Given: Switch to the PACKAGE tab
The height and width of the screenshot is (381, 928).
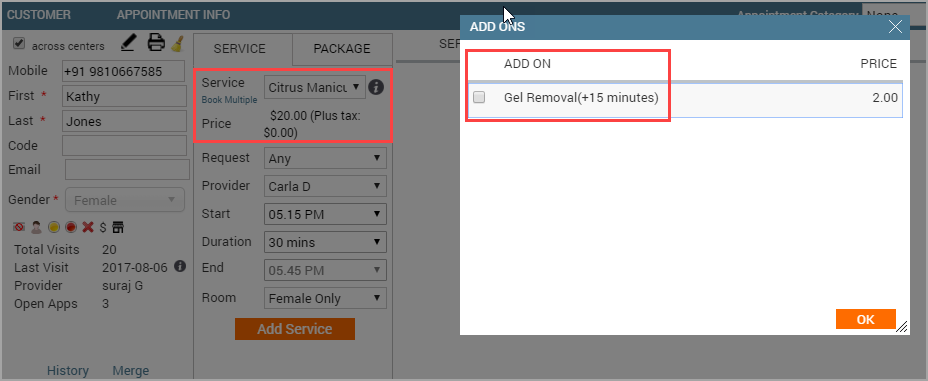Looking at the screenshot, I should [342, 49].
